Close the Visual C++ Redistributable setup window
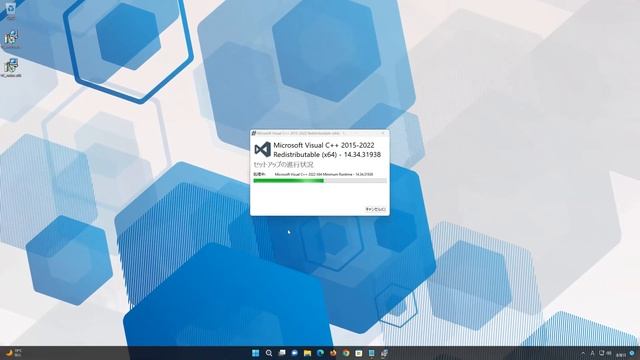 click(x=383, y=133)
